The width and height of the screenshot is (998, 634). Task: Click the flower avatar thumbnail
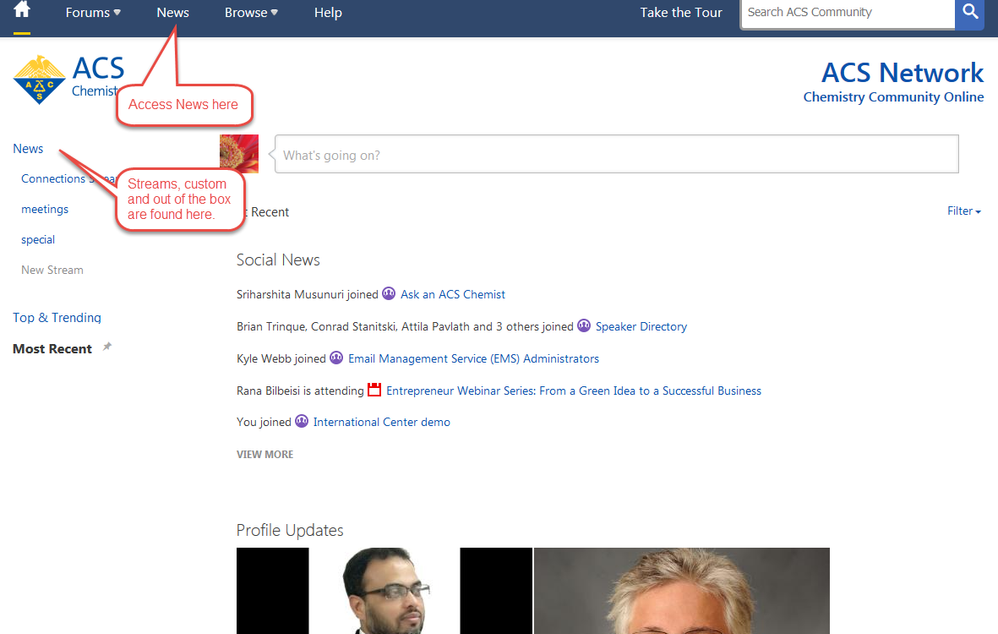pos(239,154)
